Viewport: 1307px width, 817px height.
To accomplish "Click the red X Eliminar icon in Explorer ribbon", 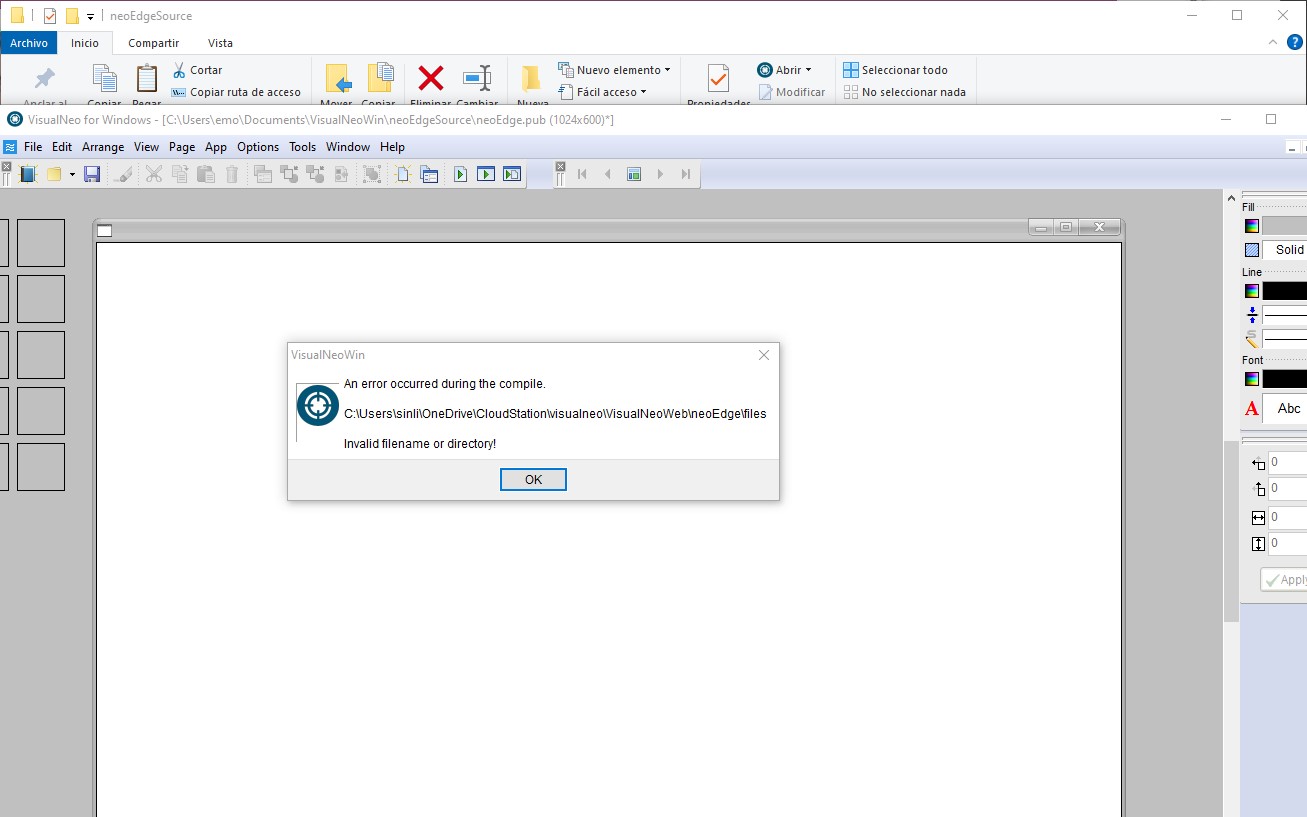I will (431, 78).
